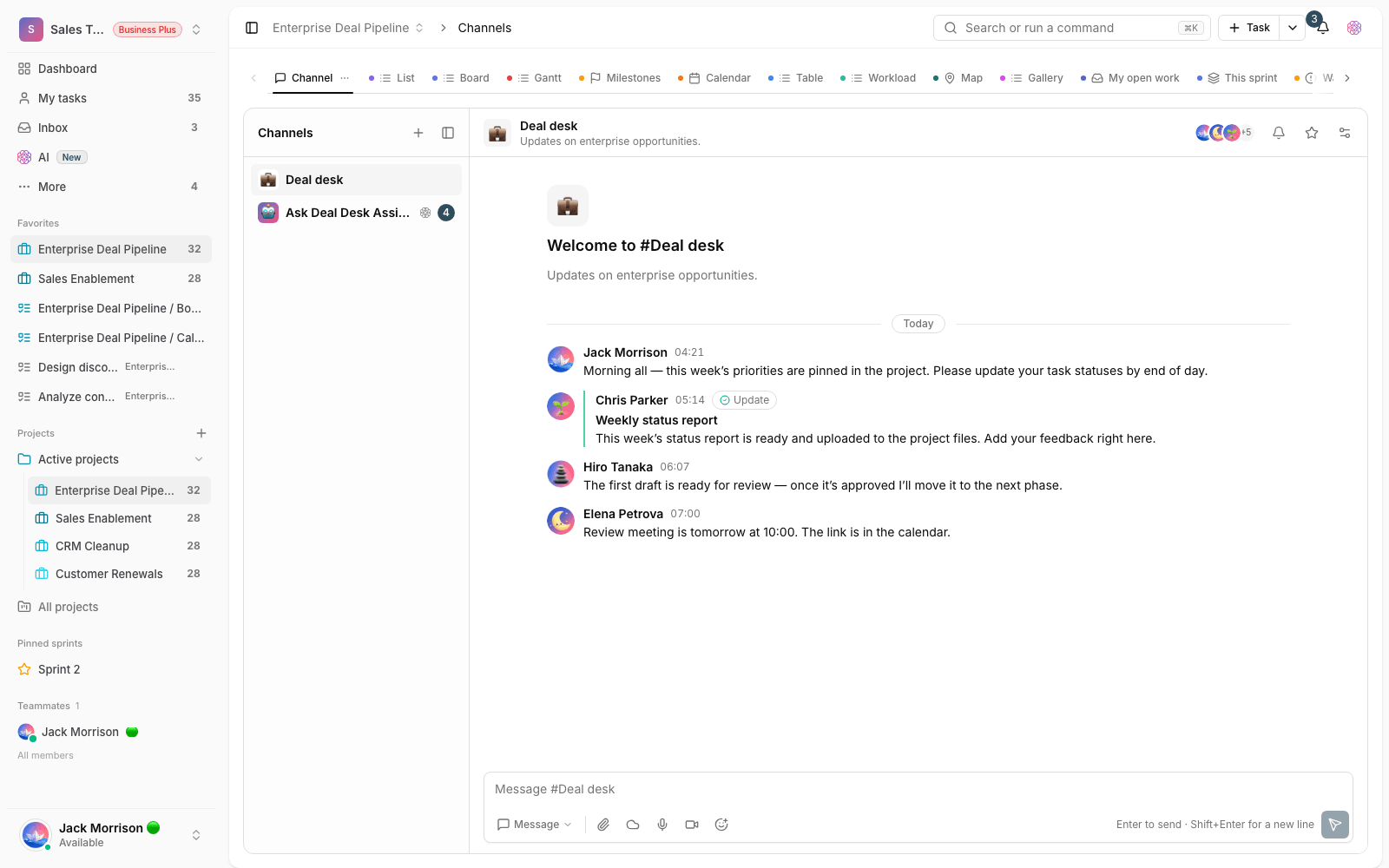Open the Inbox in sidebar
Screen dimensions: 1389x868
(111, 128)
